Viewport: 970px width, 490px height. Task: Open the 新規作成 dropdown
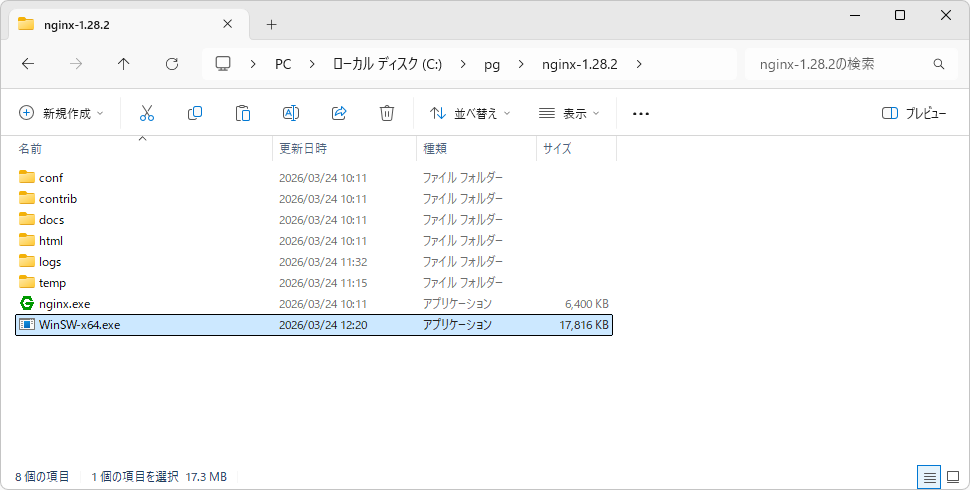click(61, 113)
